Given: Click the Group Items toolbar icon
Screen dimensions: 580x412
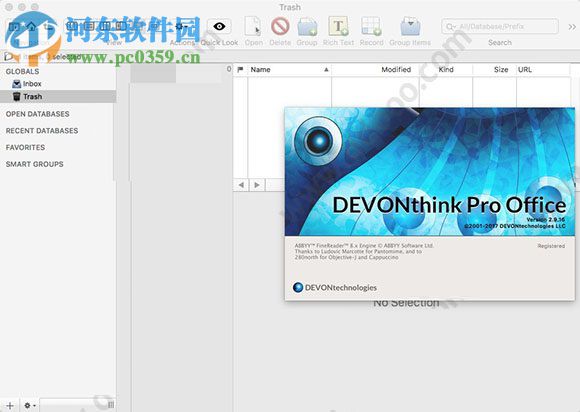Looking at the screenshot, I should (x=410, y=27).
